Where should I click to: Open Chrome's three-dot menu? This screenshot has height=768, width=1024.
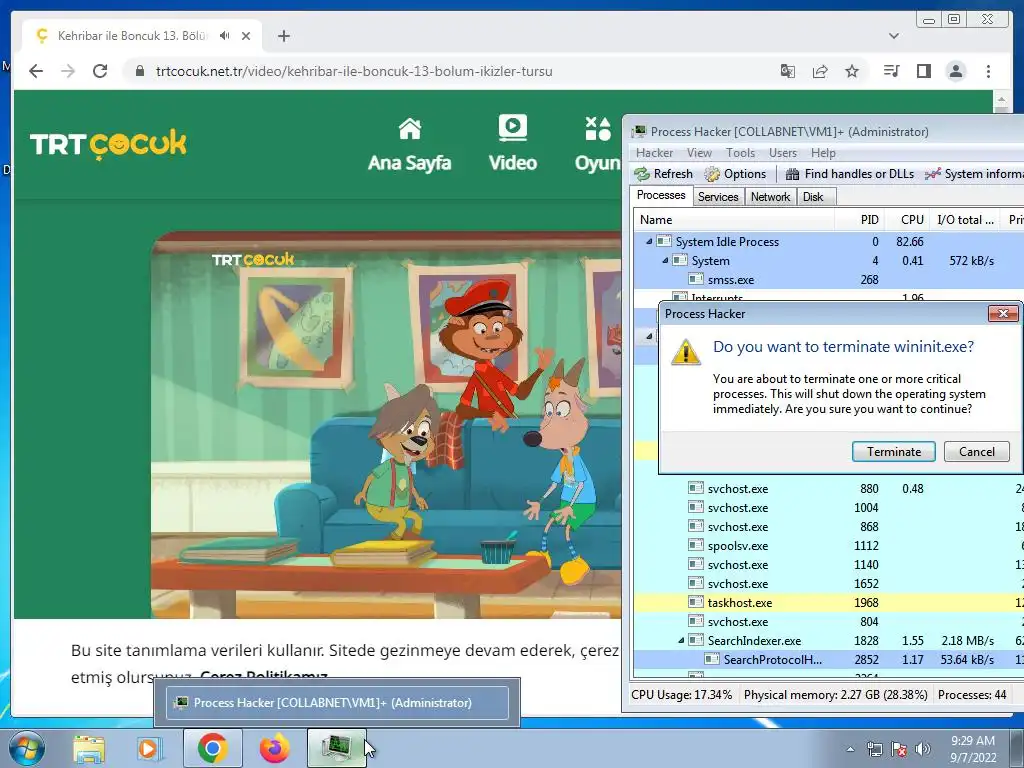point(988,71)
